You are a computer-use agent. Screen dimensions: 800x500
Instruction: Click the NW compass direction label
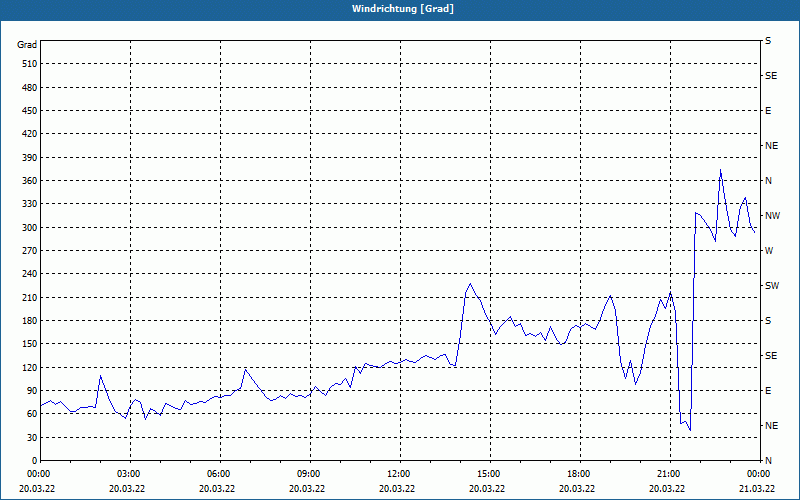772,216
